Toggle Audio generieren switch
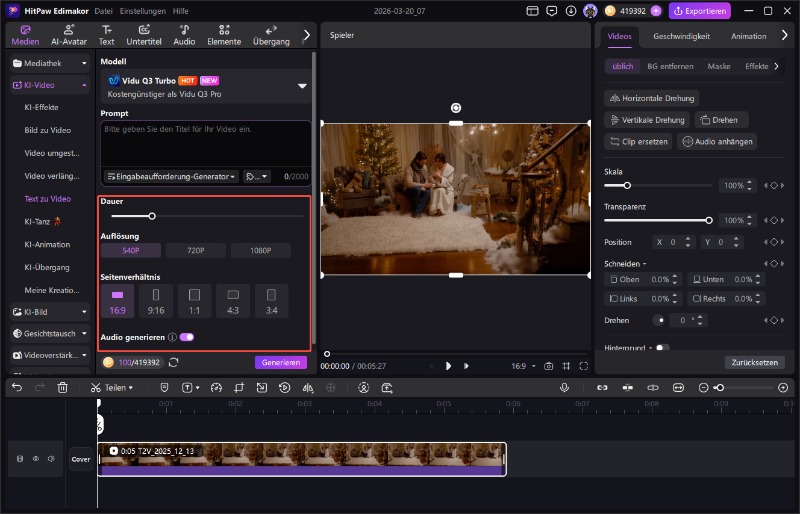 (187, 337)
